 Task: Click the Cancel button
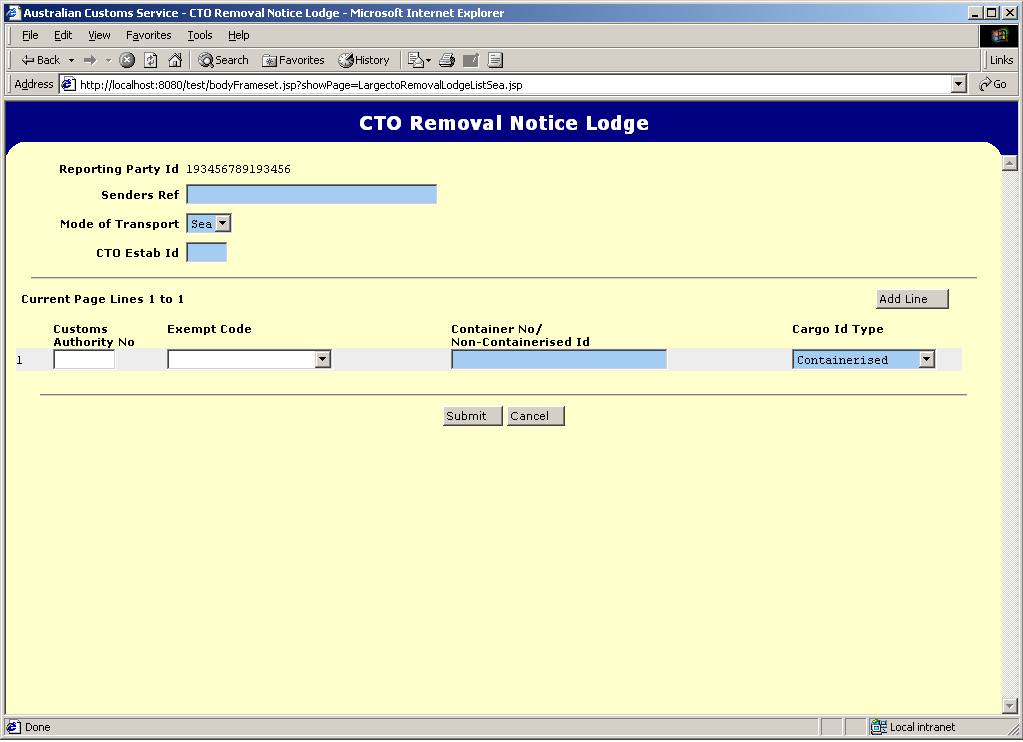[x=536, y=416]
